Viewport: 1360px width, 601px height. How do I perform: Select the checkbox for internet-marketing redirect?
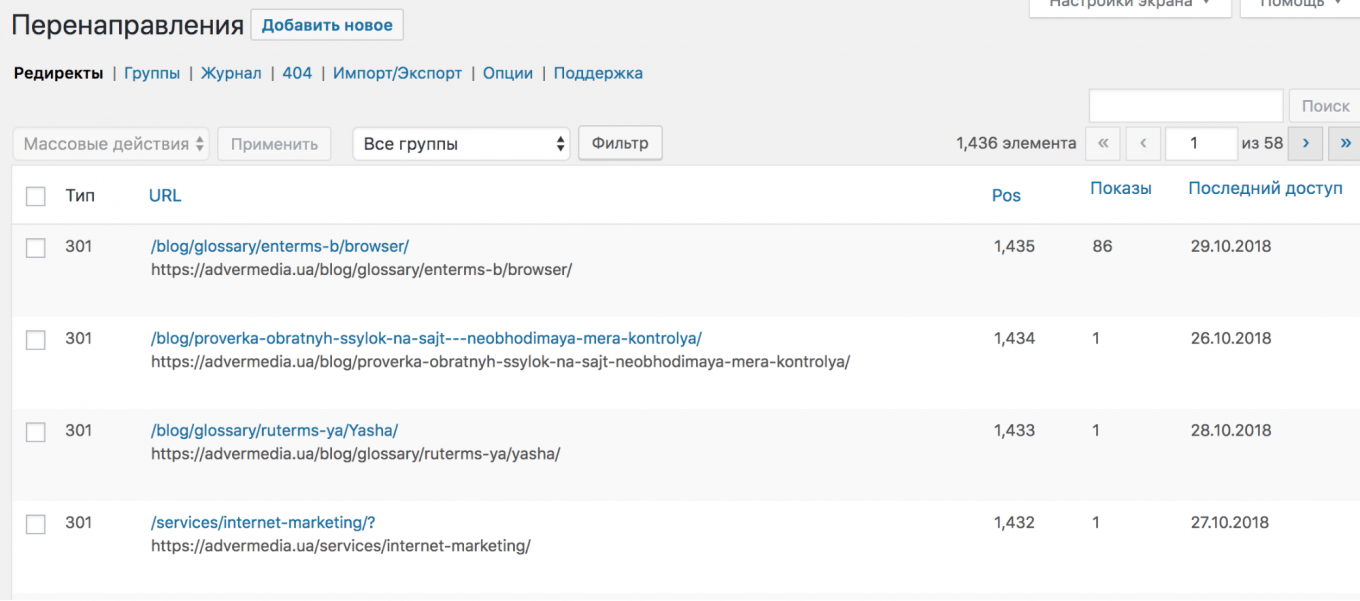click(x=36, y=524)
